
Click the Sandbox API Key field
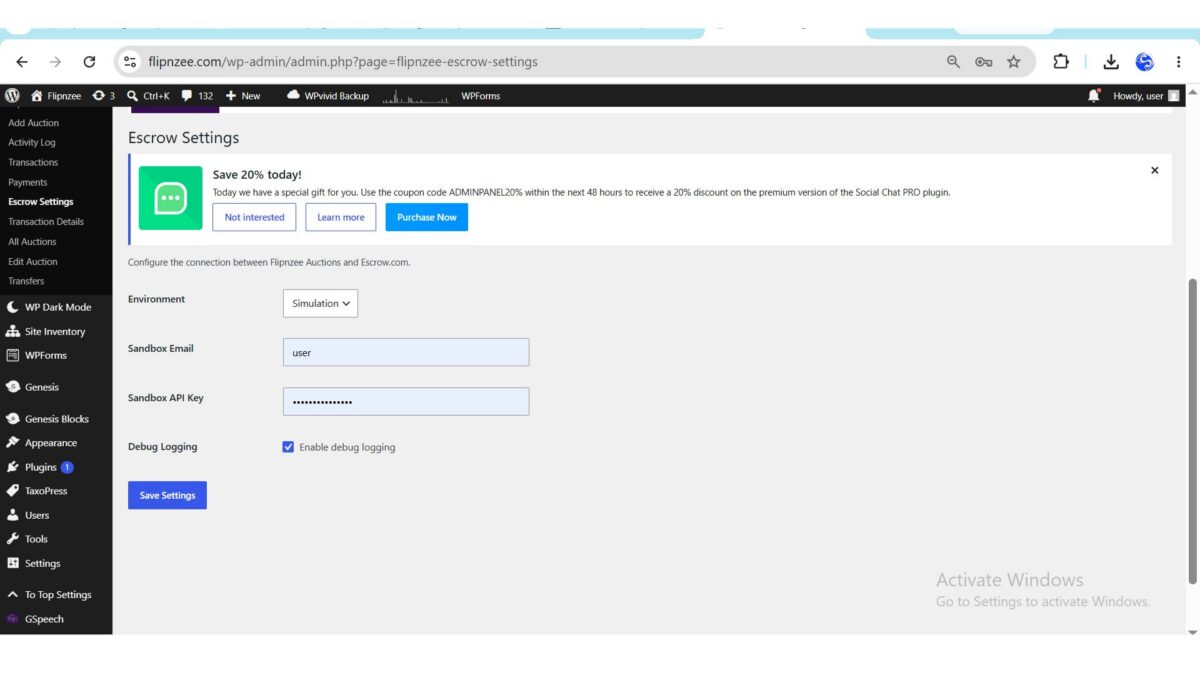tap(406, 402)
